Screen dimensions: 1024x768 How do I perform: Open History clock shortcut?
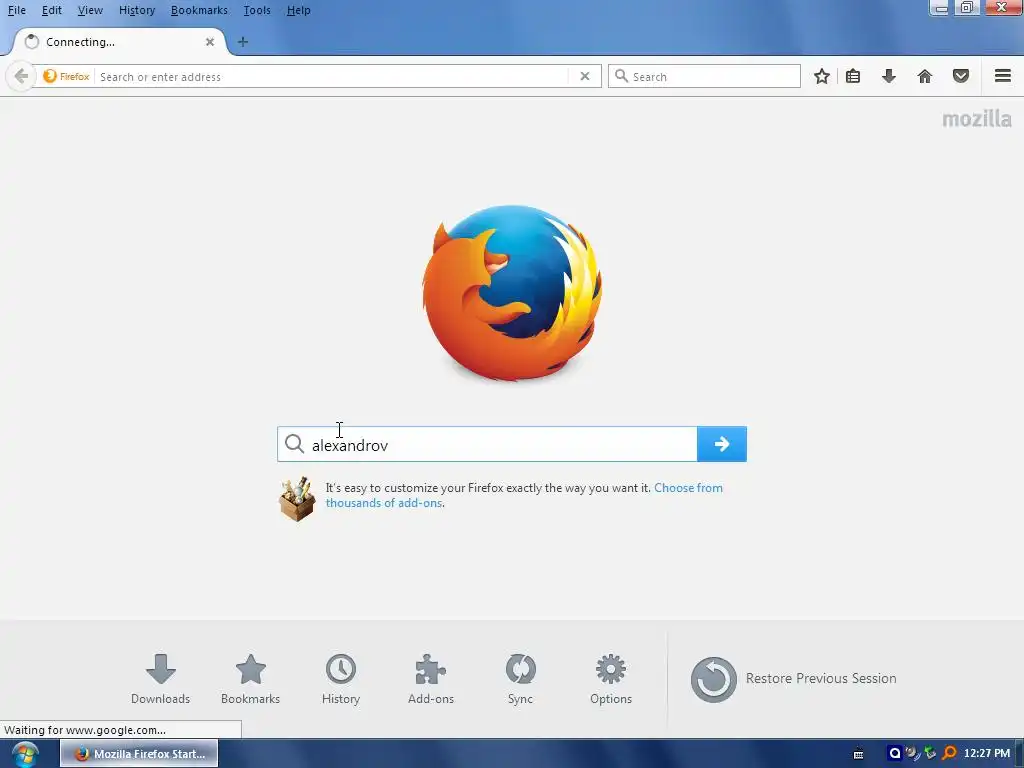tap(341, 679)
